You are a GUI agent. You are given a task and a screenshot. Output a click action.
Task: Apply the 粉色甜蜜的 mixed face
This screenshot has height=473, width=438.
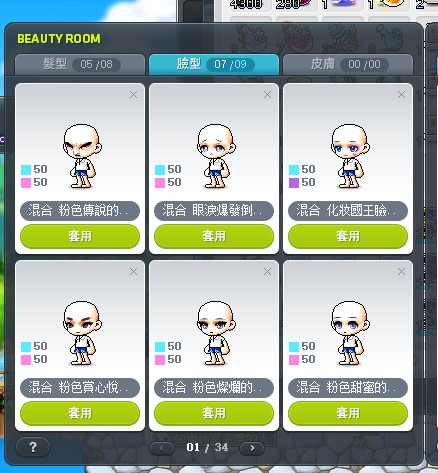tap(348, 413)
